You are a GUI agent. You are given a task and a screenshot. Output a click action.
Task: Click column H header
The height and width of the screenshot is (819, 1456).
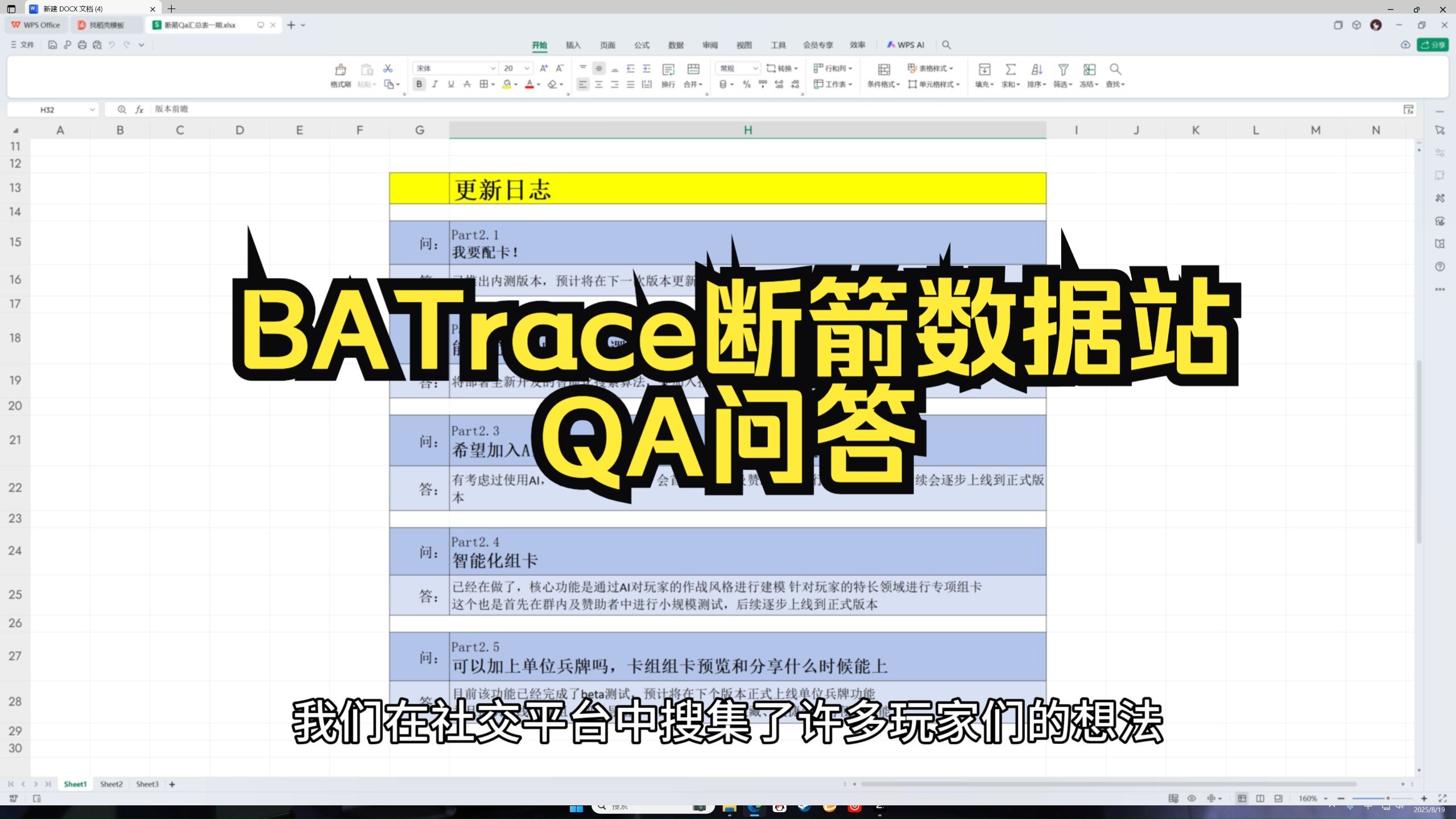747,130
